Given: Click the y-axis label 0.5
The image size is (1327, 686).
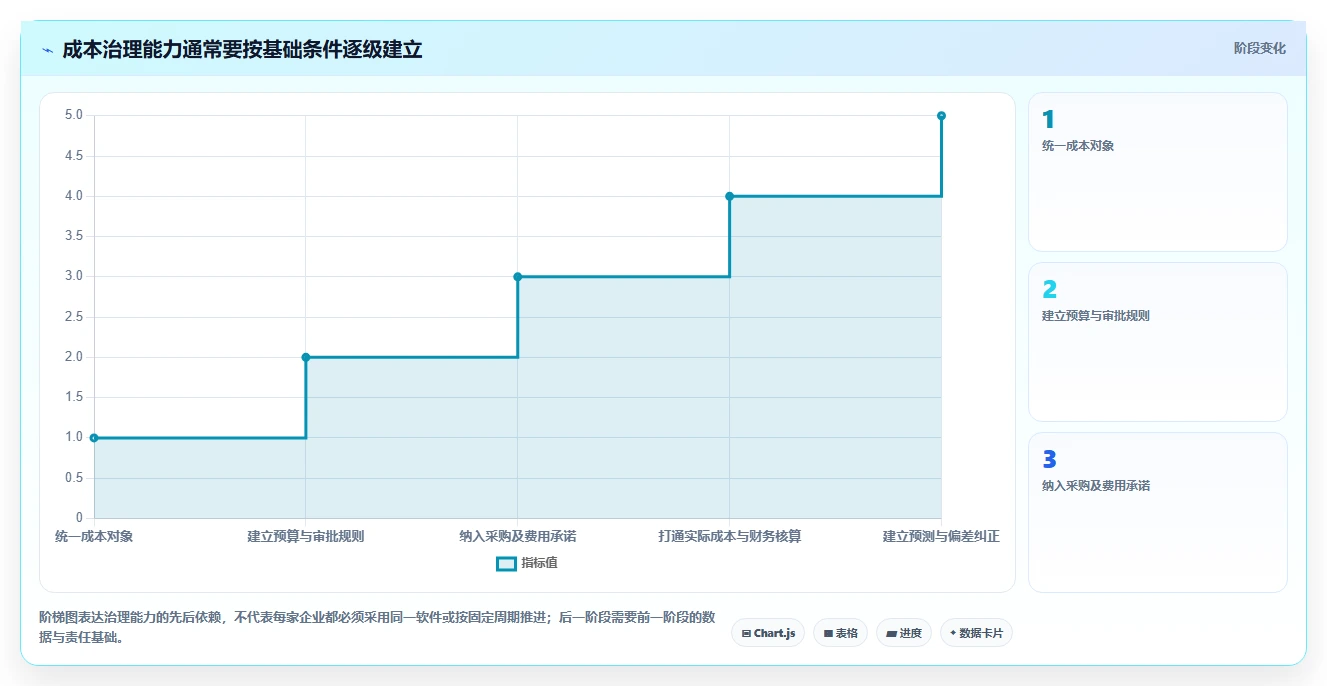Looking at the screenshot, I should coord(74,478).
